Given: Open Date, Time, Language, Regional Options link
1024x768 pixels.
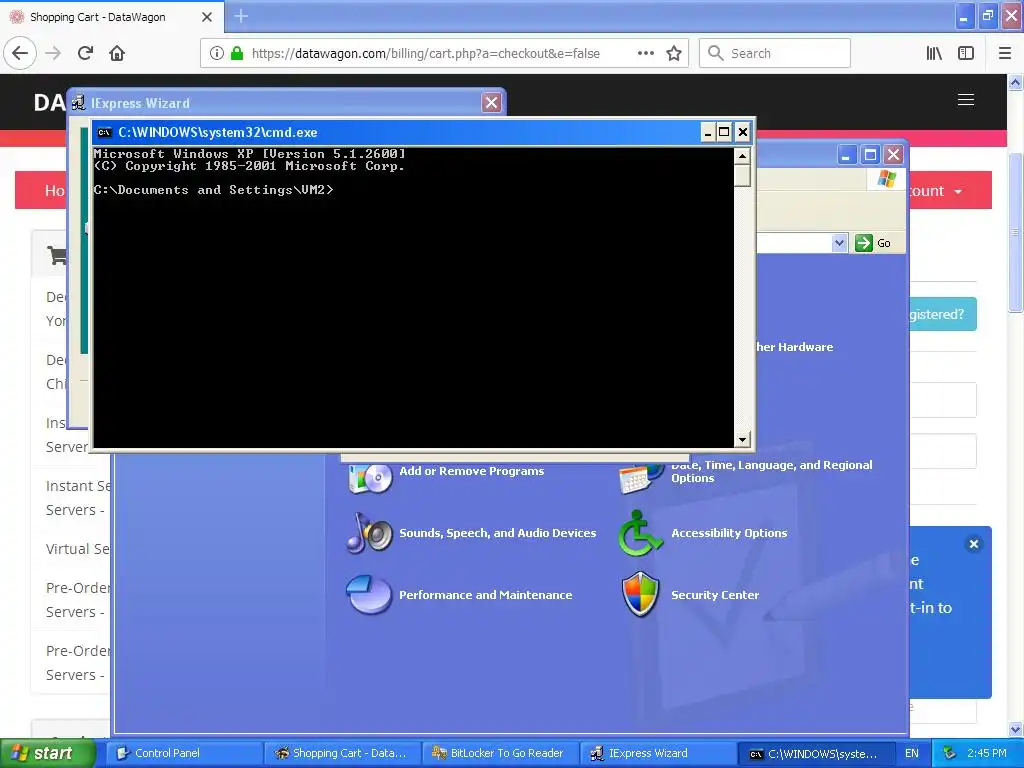Looking at the screenshot, I should 772,471.
